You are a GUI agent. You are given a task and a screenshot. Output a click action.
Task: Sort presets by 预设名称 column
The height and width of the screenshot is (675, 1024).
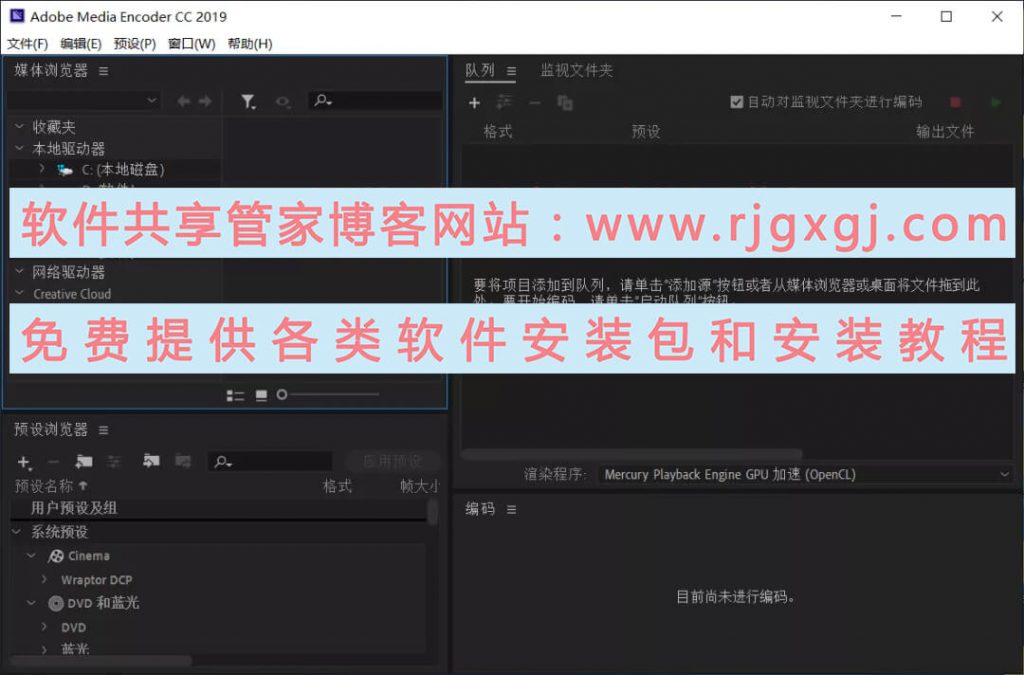coord(44,486)
